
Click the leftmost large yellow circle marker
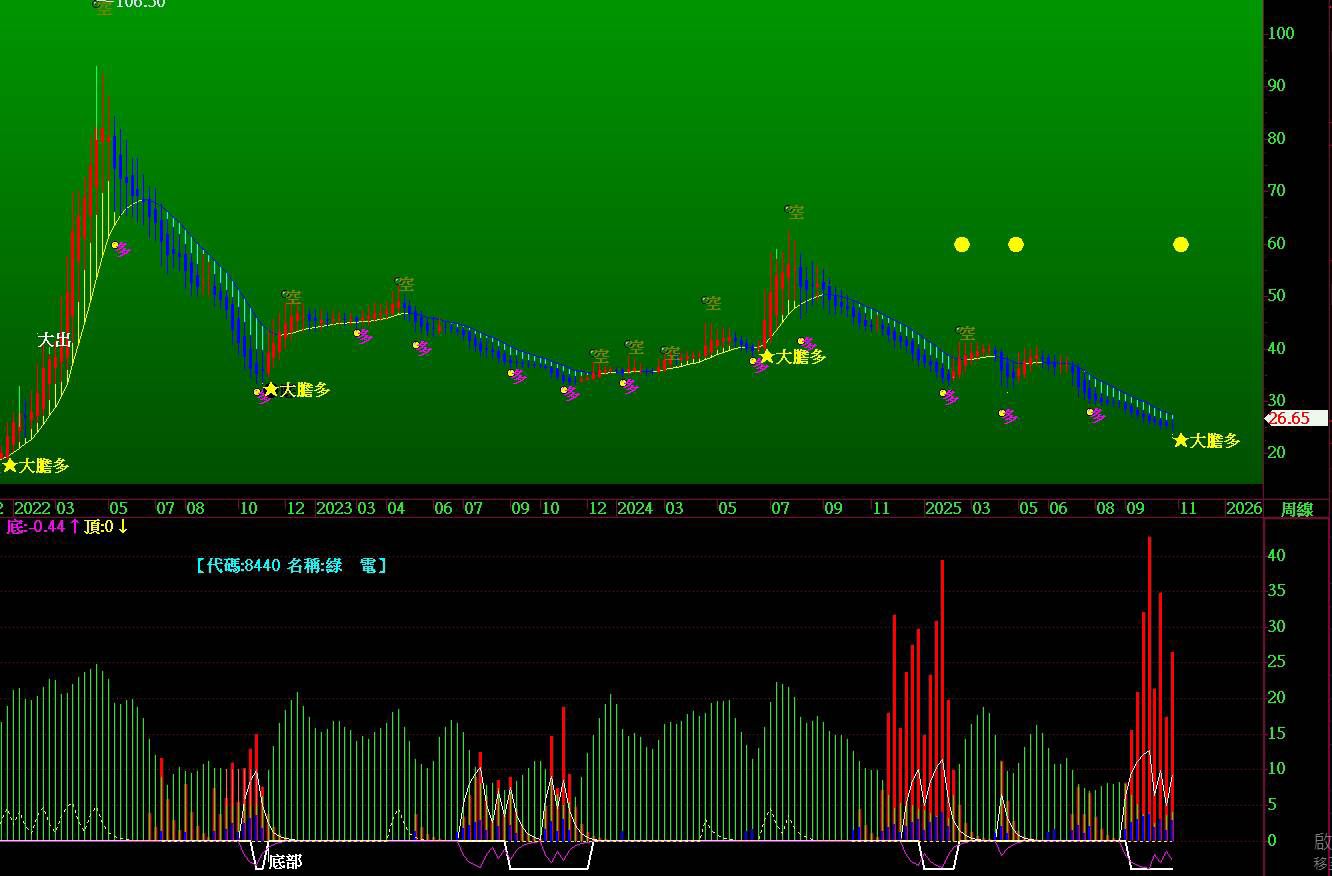(961, 244)
